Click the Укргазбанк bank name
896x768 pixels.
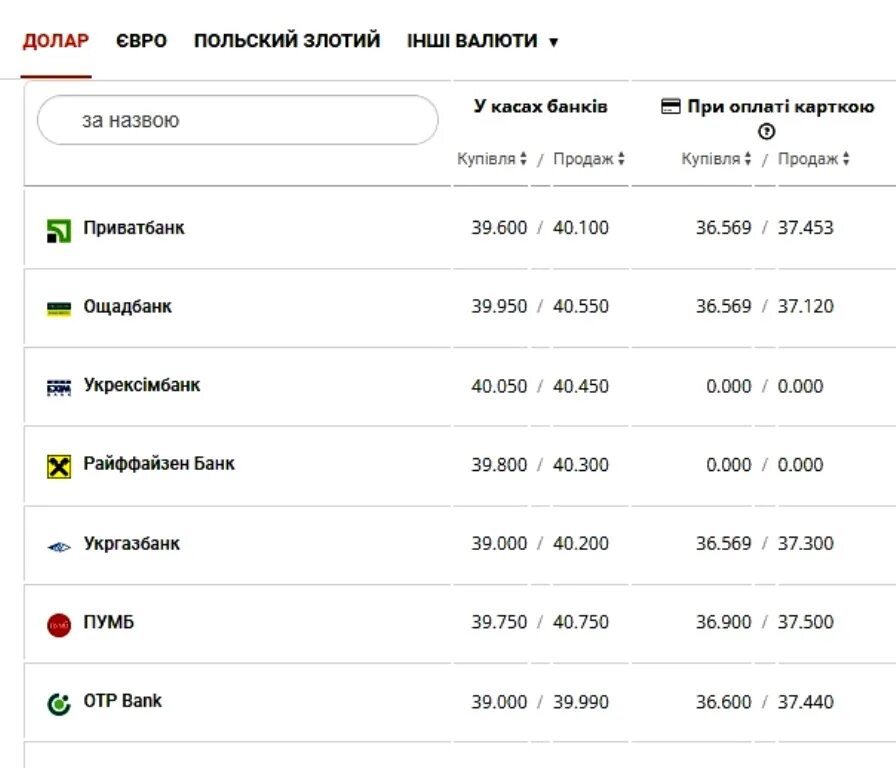pos(132,544)
